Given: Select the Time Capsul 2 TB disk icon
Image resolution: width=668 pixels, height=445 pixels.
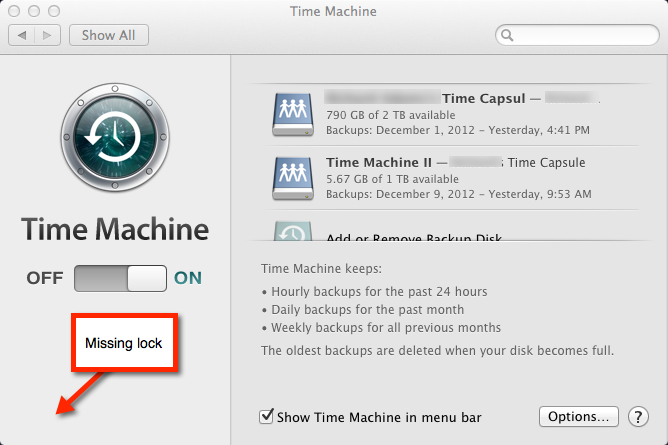Looking at the screenshot, I should pos(293,115).
